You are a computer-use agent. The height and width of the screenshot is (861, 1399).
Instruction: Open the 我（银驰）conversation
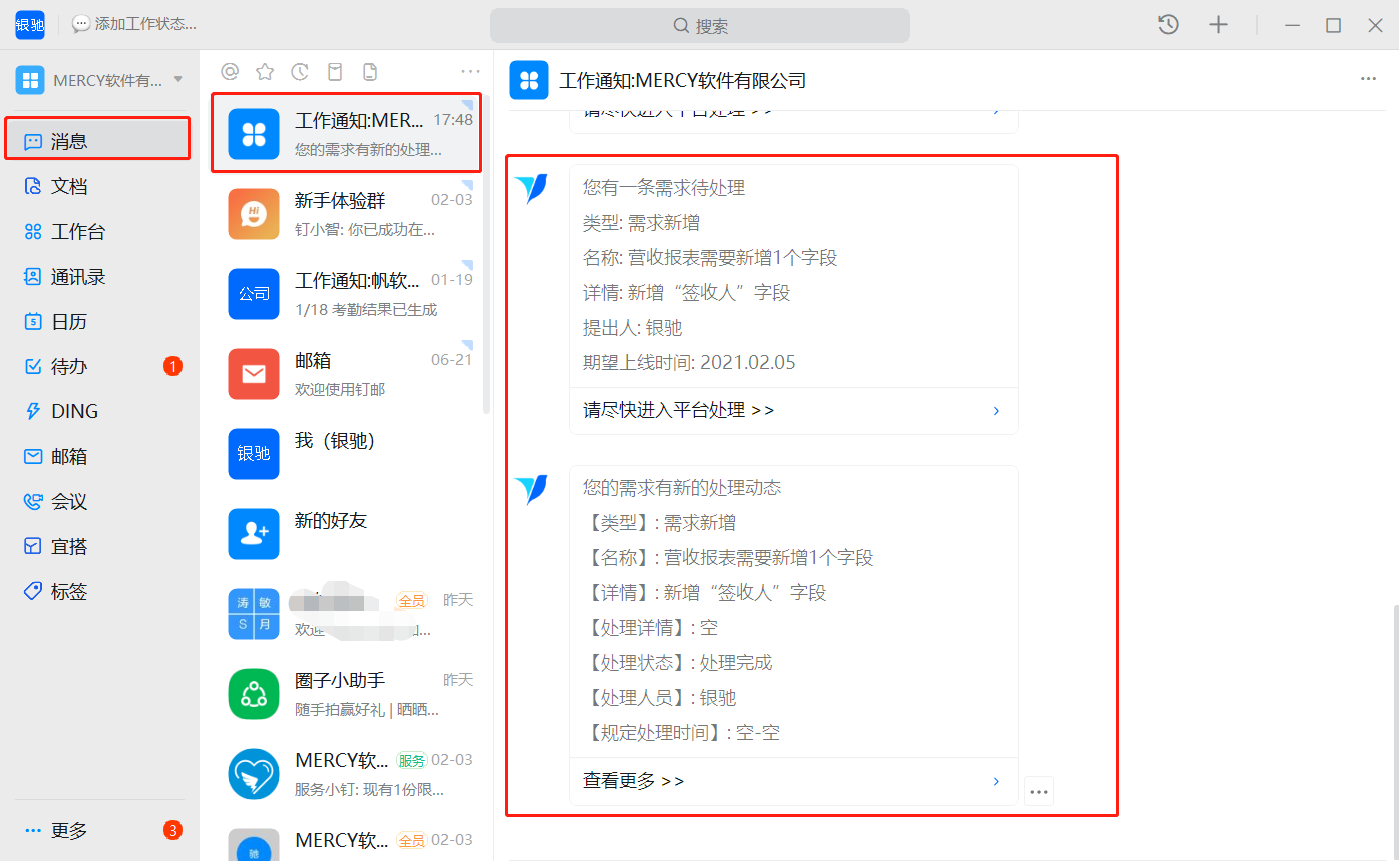click(347, 454)
